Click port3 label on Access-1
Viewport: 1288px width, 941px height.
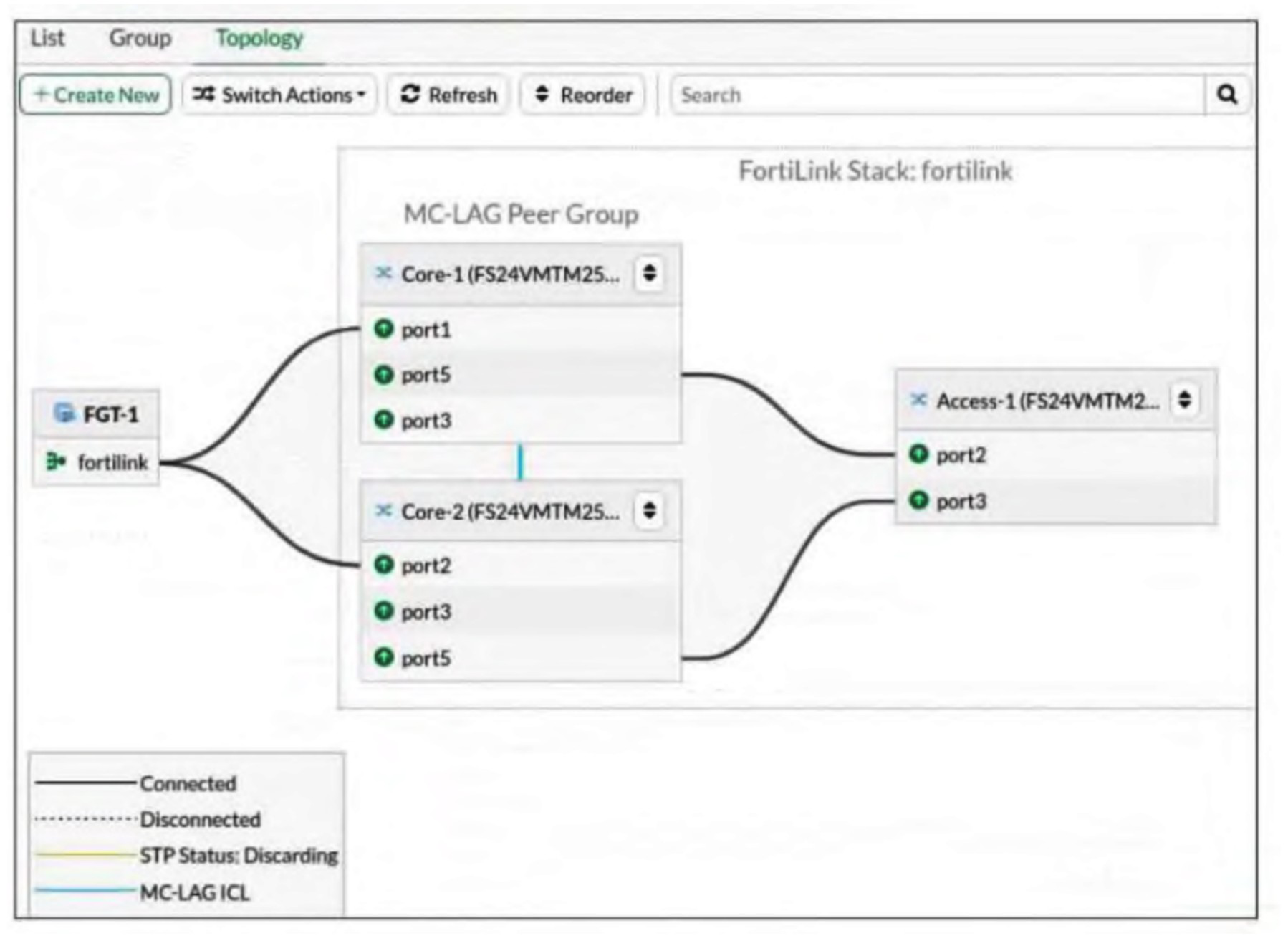coord(961,501)
